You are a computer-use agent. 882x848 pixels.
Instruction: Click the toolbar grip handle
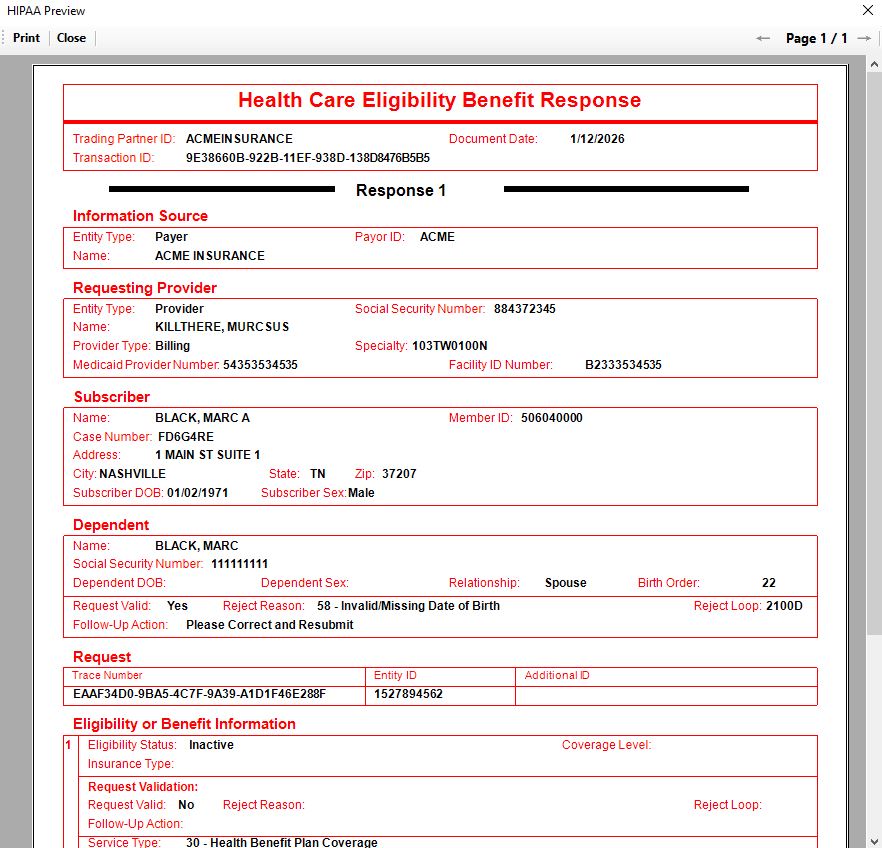[x=3, y=38]
